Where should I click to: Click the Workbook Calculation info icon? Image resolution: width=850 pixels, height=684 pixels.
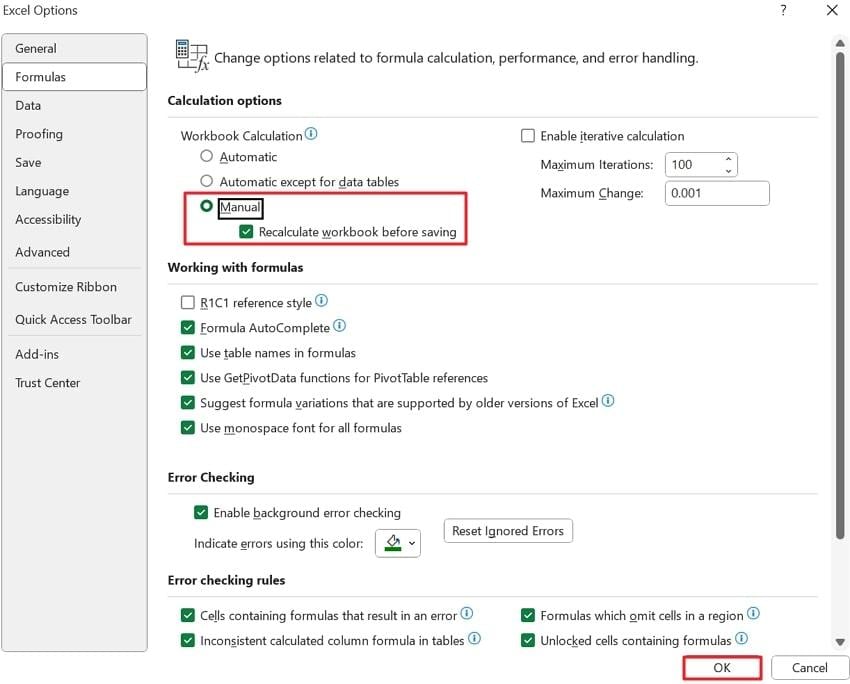tap(311, 133)
